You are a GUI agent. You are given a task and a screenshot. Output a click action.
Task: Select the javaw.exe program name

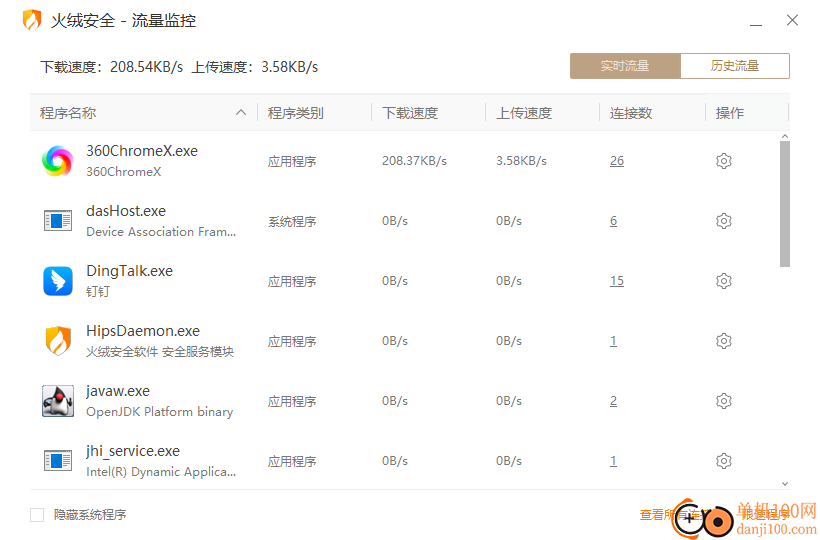(x=118, y=391)
